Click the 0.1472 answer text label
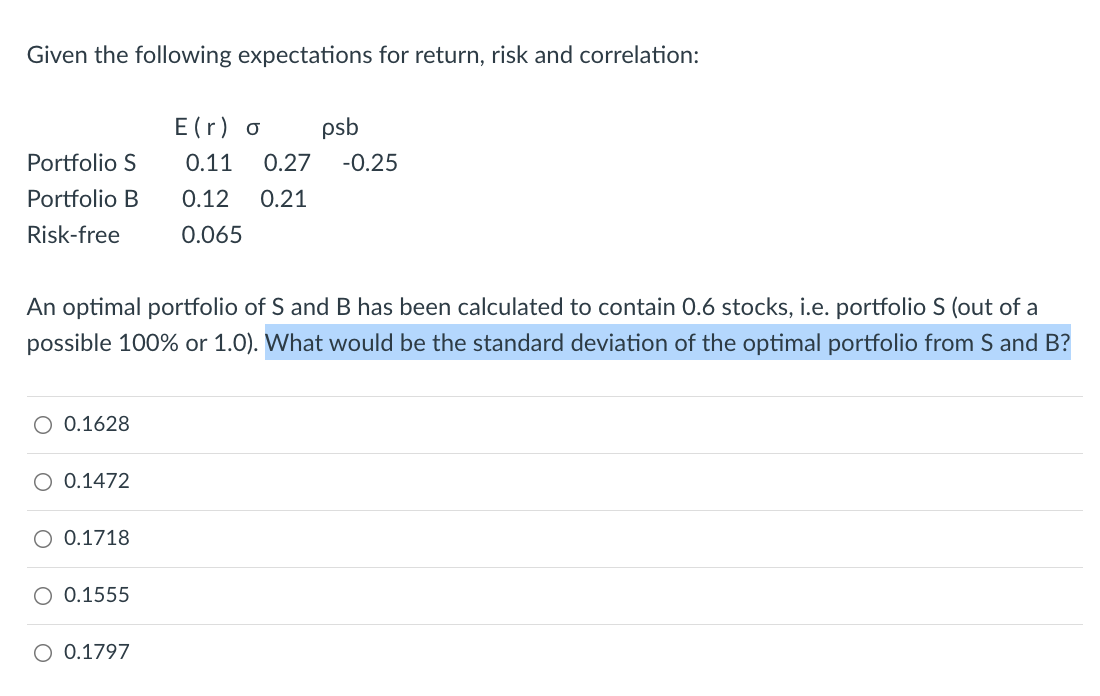This screenshot has width=1100, height=696. pos(97,481)
